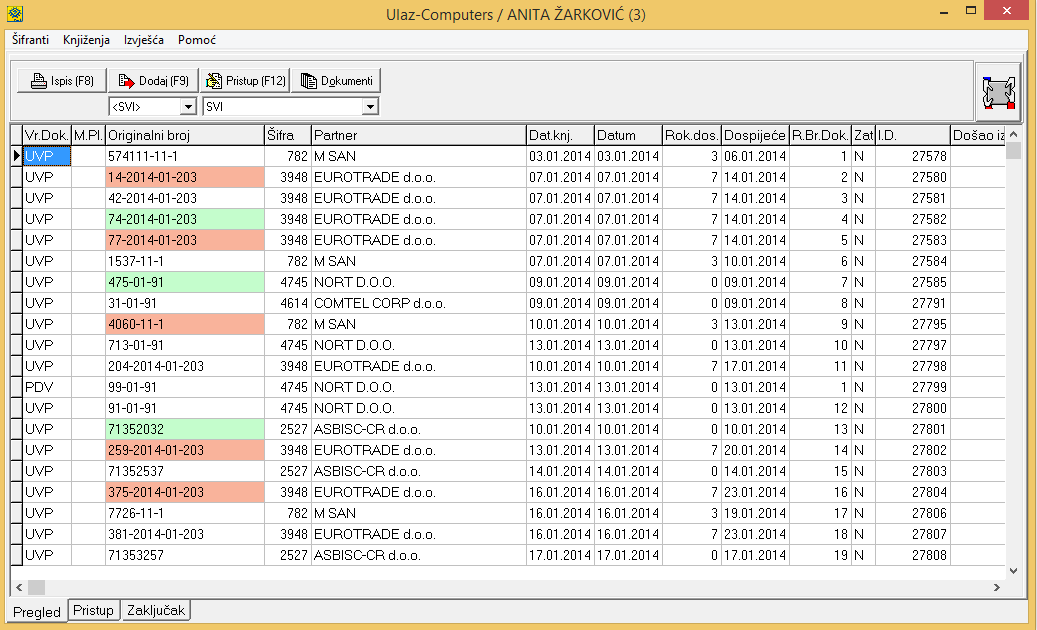1037x630 pixels.
Task: Click the Pristup (F12) access icon
Action: tap(214, 81)
